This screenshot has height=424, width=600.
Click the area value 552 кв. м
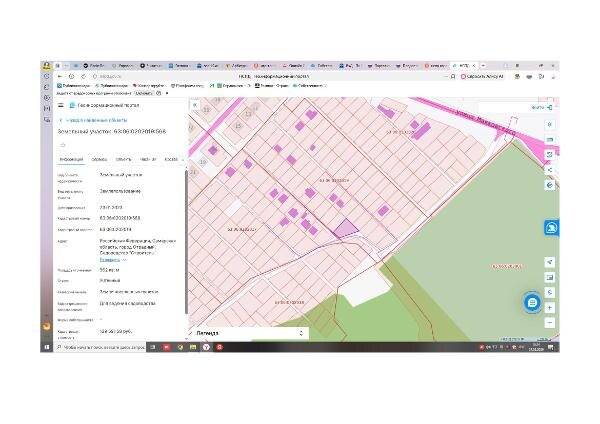[x=109, y=270]
